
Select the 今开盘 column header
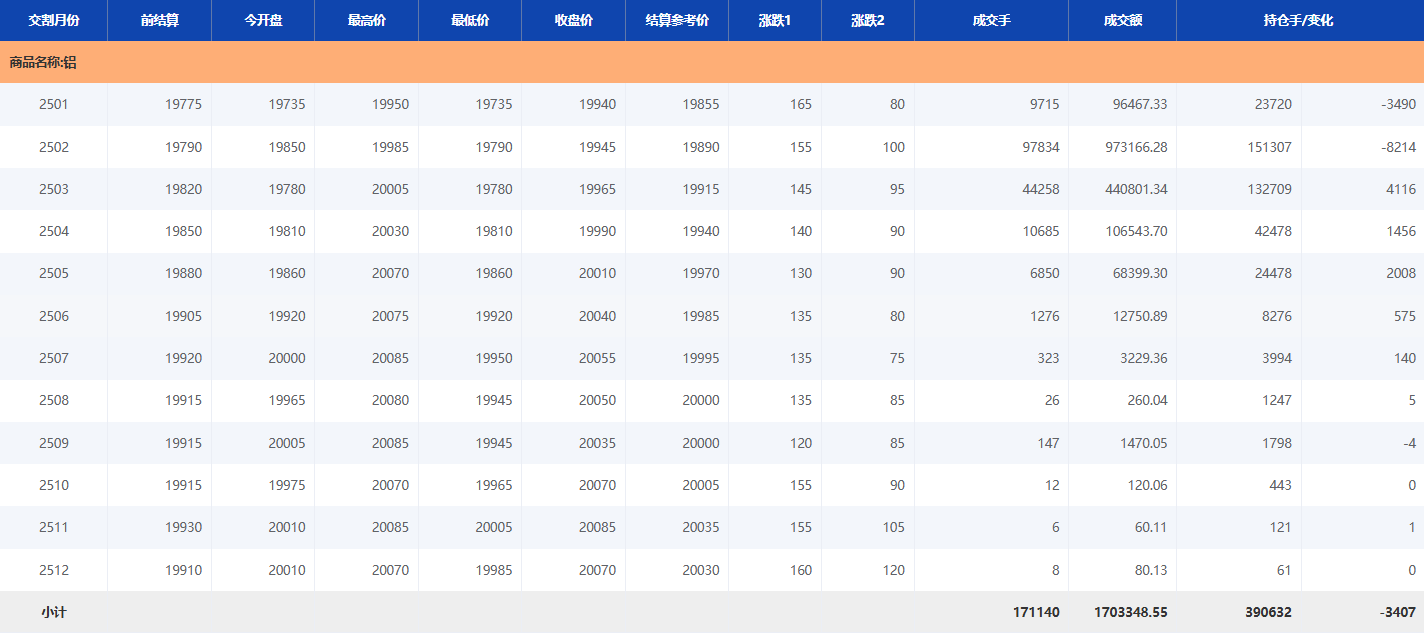(263, 20)
